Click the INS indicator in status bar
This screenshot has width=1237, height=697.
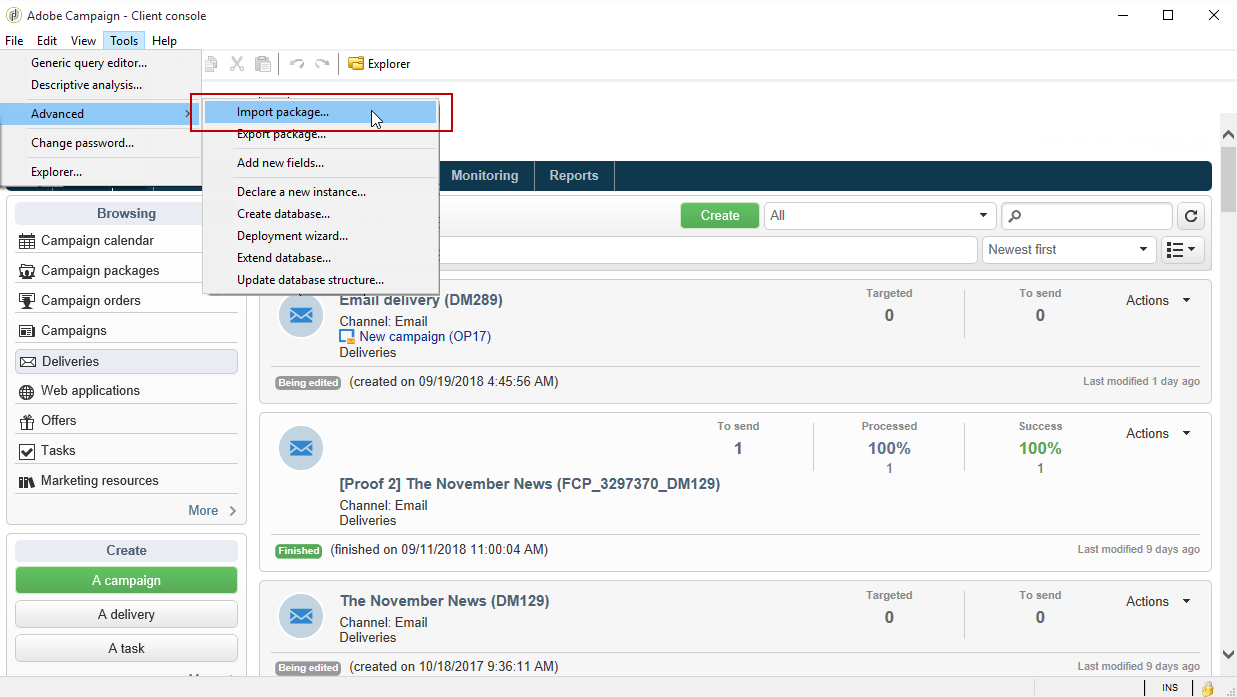pos(1170,688)
